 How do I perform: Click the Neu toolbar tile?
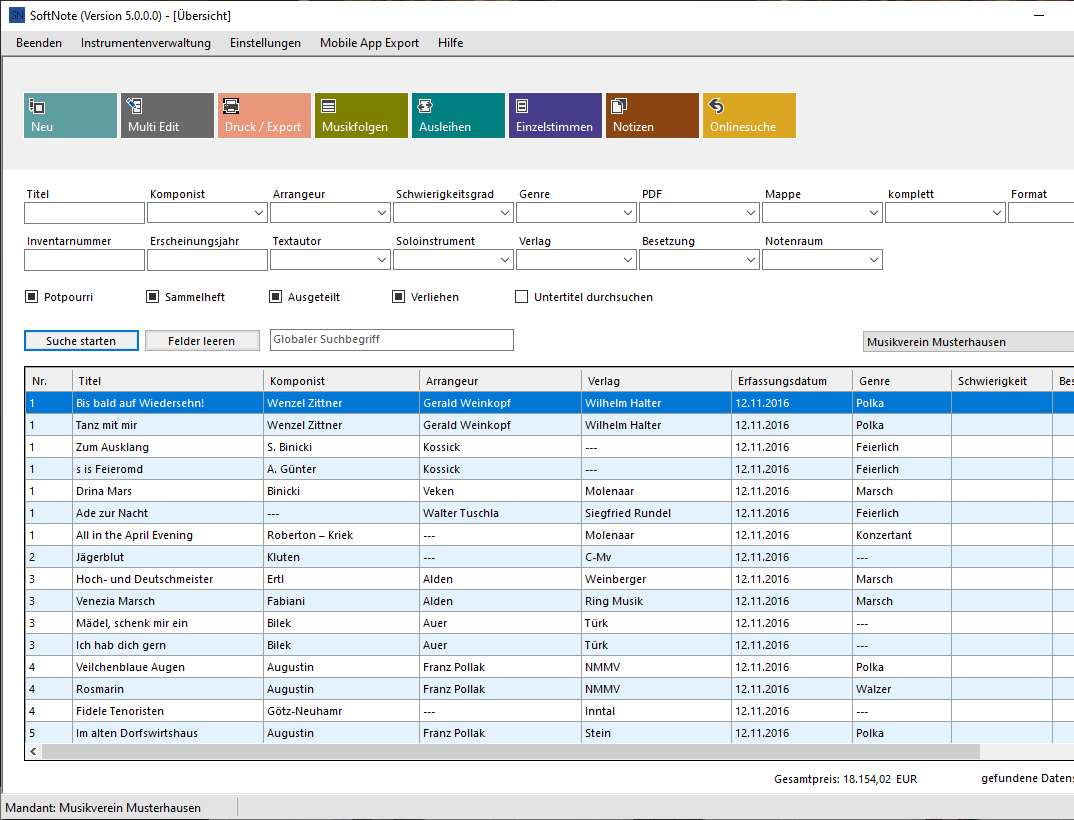pyautogui.click(x=70, y=115)
